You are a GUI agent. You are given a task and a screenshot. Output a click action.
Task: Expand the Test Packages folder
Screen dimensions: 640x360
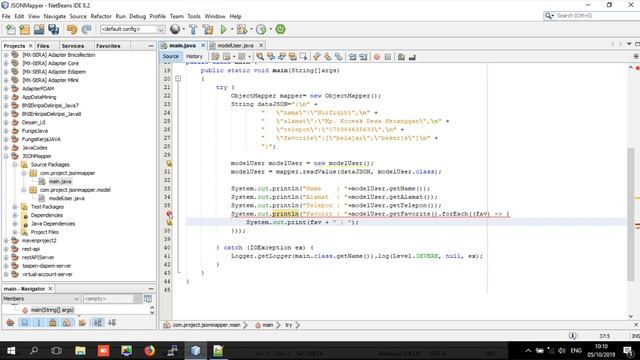[x=15, y=207]
